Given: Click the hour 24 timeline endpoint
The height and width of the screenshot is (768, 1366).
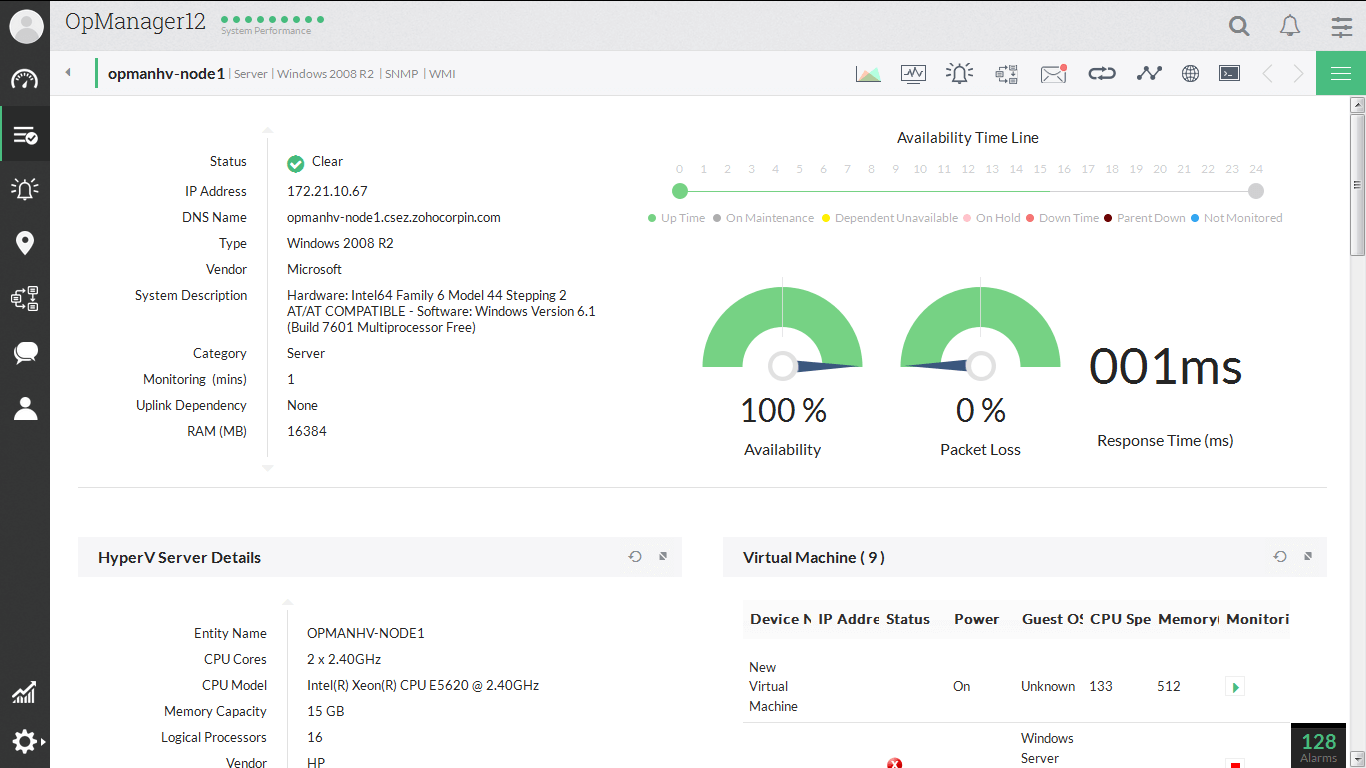Looking at the screenshot, I should [1256, 191].
